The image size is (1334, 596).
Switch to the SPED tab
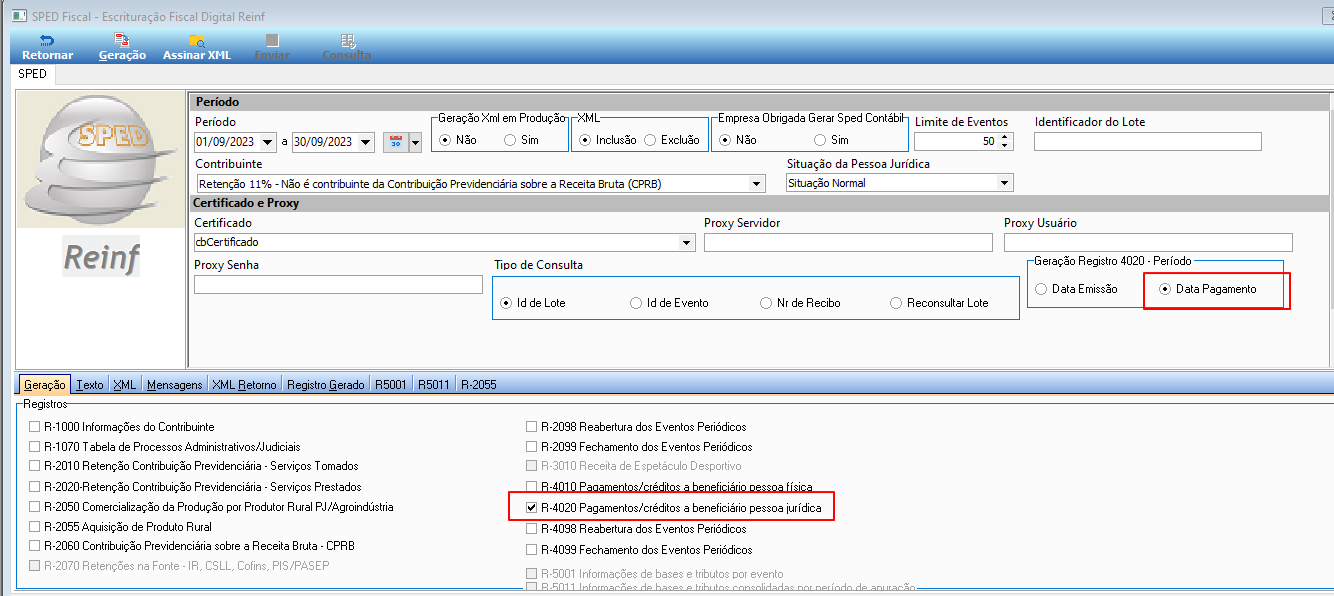tap(32, 74)
